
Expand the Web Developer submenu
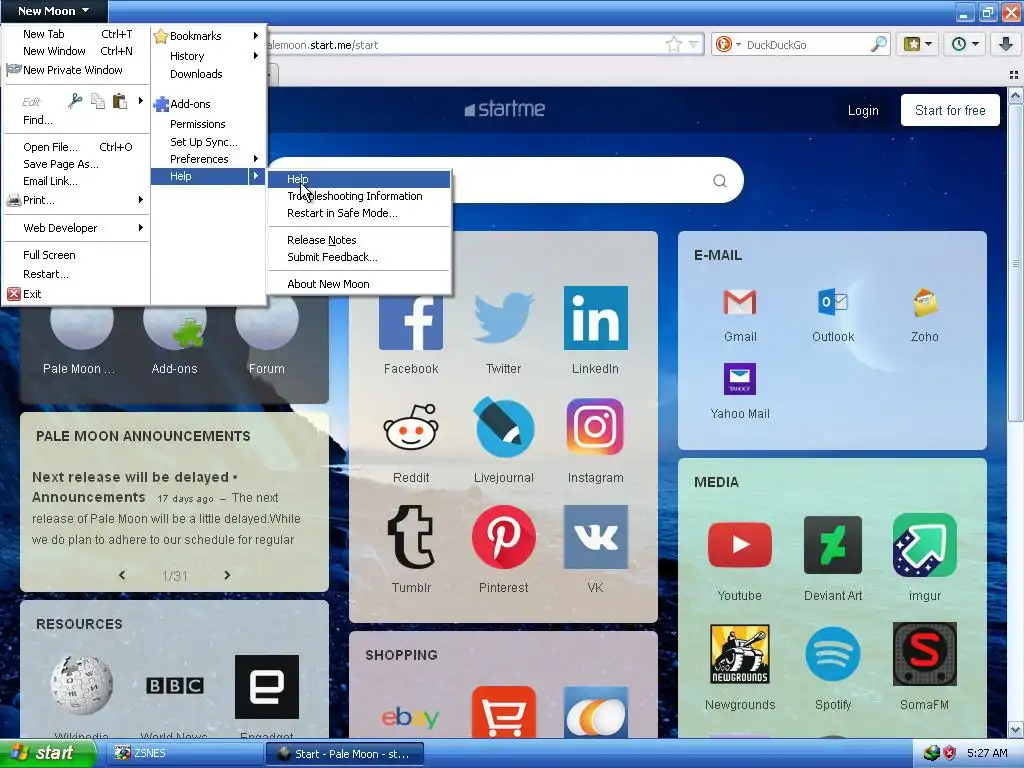77,228
